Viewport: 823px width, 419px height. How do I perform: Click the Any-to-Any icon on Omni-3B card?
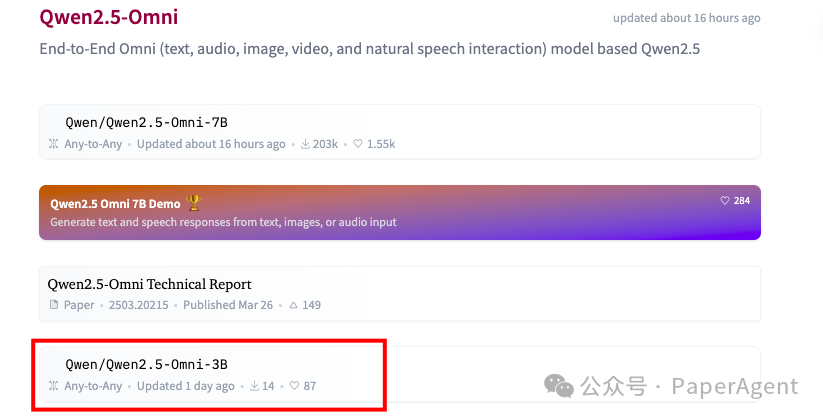click(x=54, y=386)
